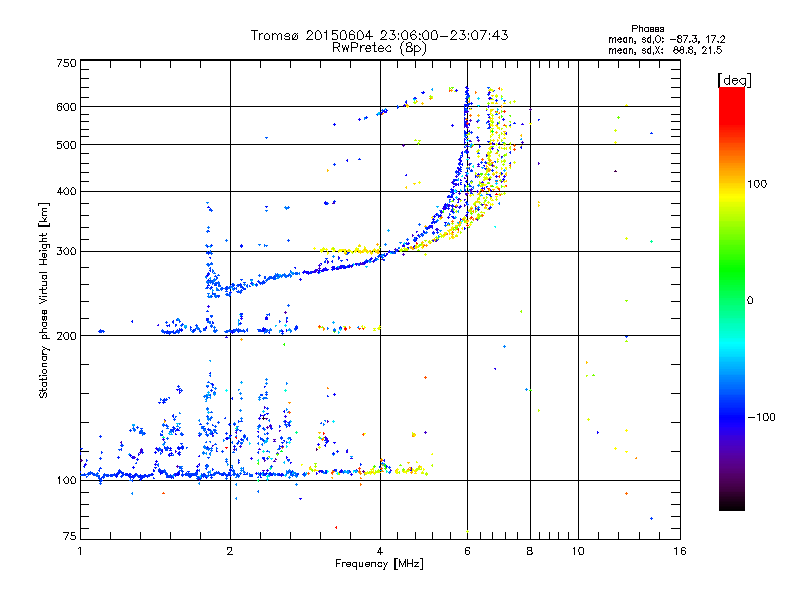
Task: Click the 'Frequency [MHz]' axis label
Action: pos(379,564)
